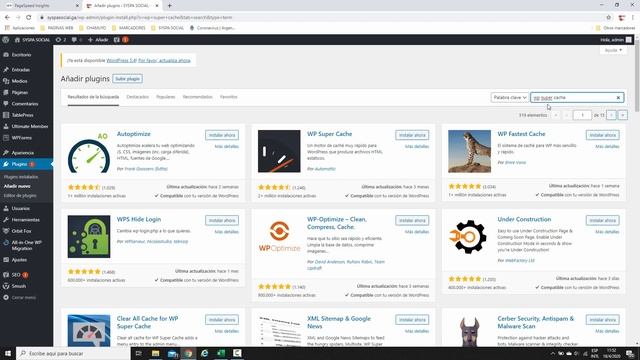
Task: Open Más detalles for WP Super Cache
Action: coord(417,147)
